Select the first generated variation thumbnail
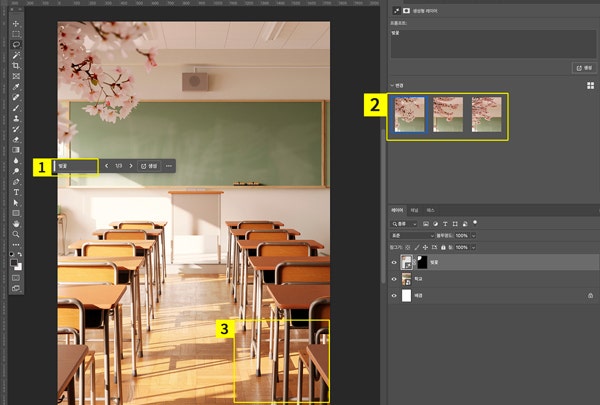Image resolution: width=600 pixels, height=405 pixels. pyautogui.click(x=409, y=114)
